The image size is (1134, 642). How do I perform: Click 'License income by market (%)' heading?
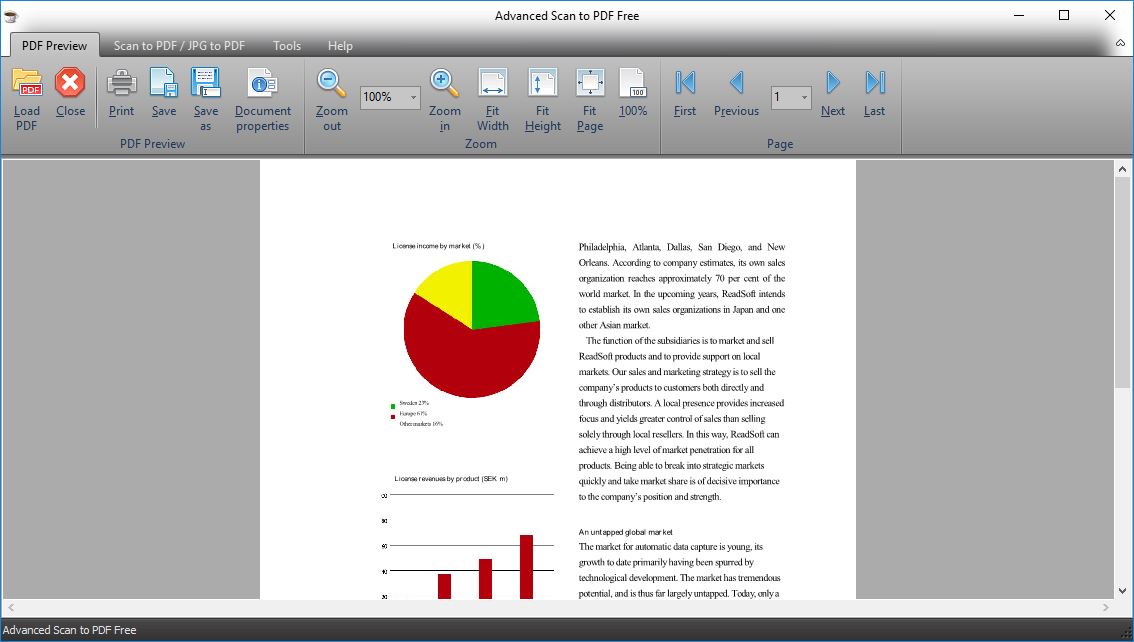pyautogui.click(x=438, y=246)
